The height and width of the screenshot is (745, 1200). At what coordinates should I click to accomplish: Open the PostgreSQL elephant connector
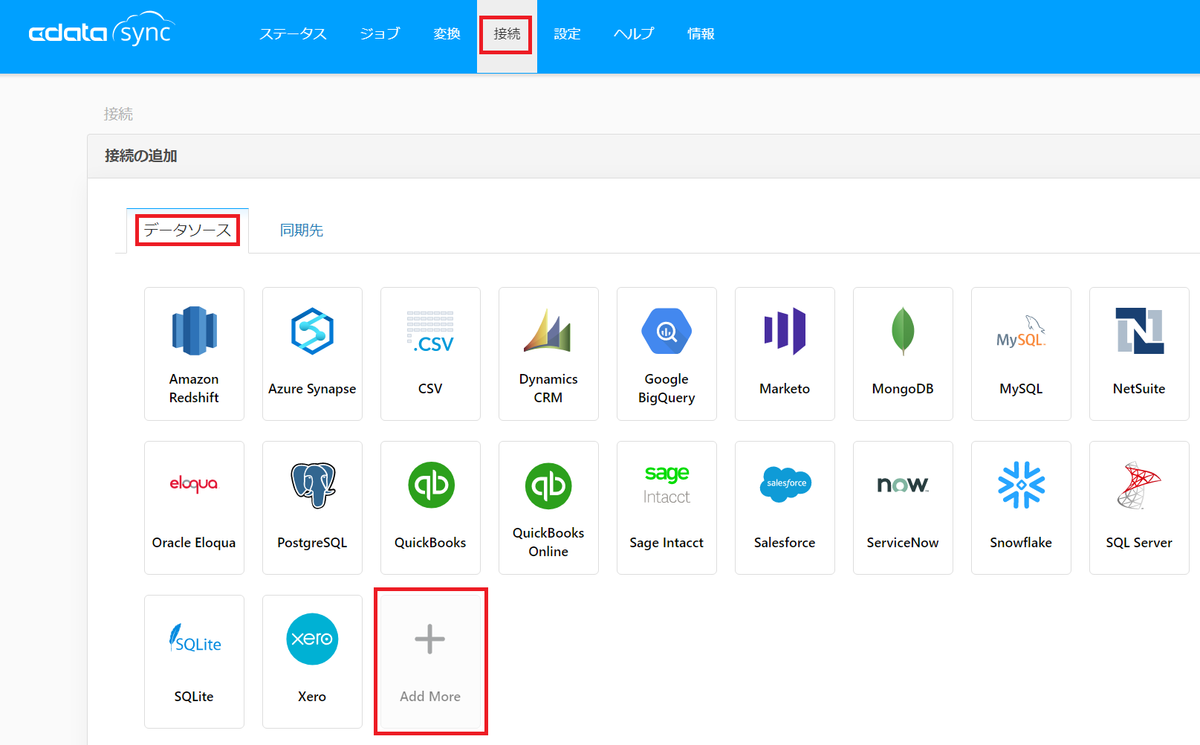pyautogui.click(x=312, y=508)
